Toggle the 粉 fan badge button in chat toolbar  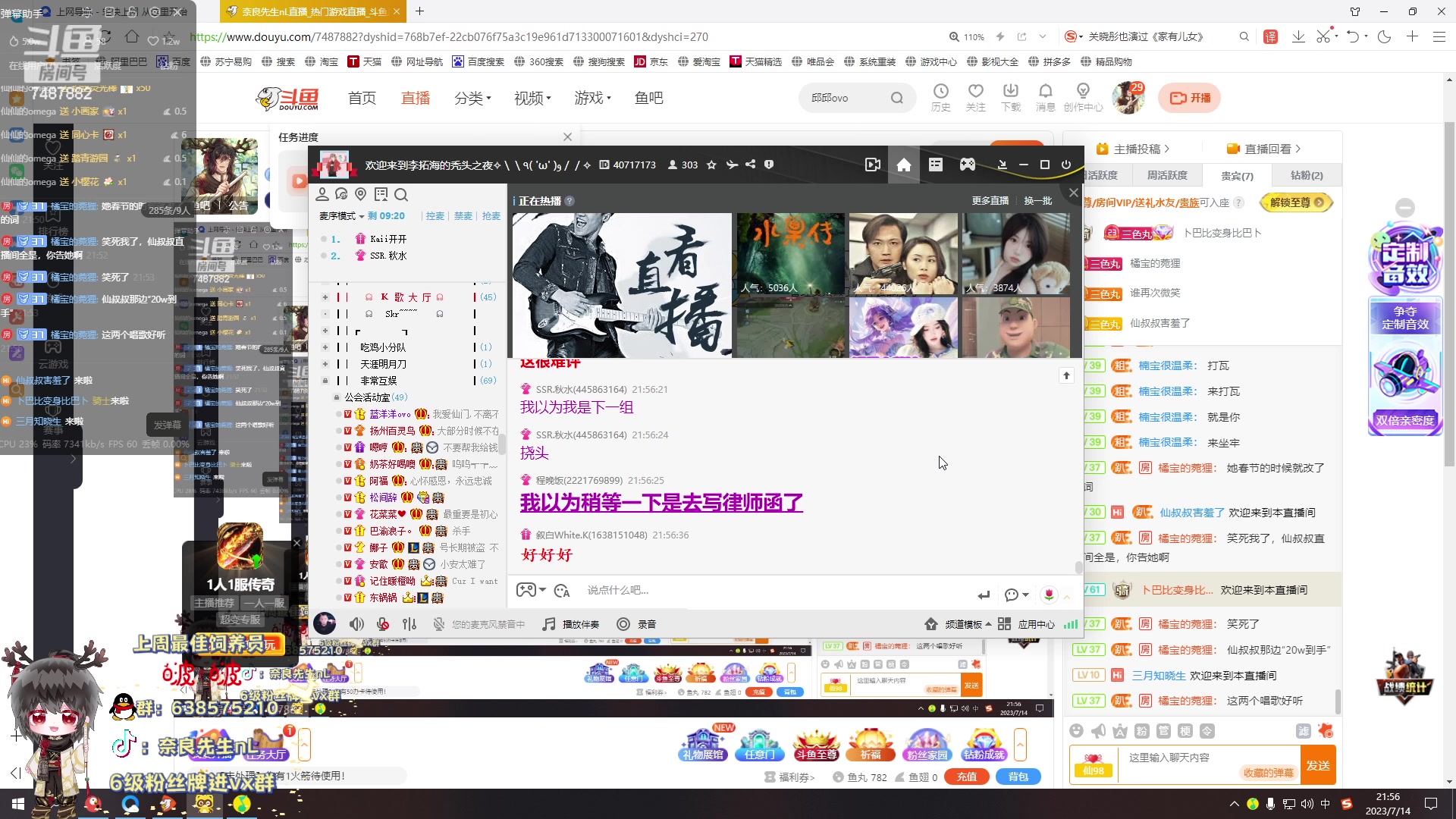pos(1142,731)
